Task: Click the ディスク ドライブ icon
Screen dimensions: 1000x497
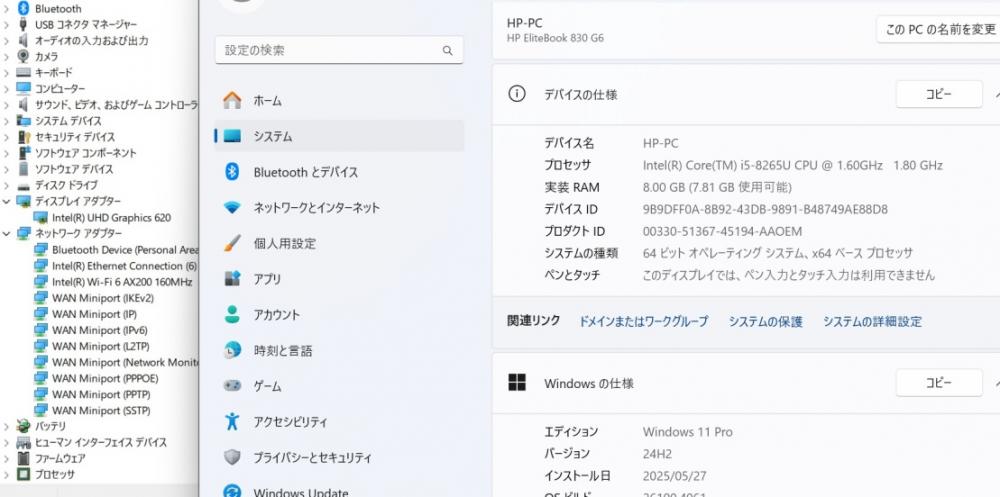Action: [24, 186]
